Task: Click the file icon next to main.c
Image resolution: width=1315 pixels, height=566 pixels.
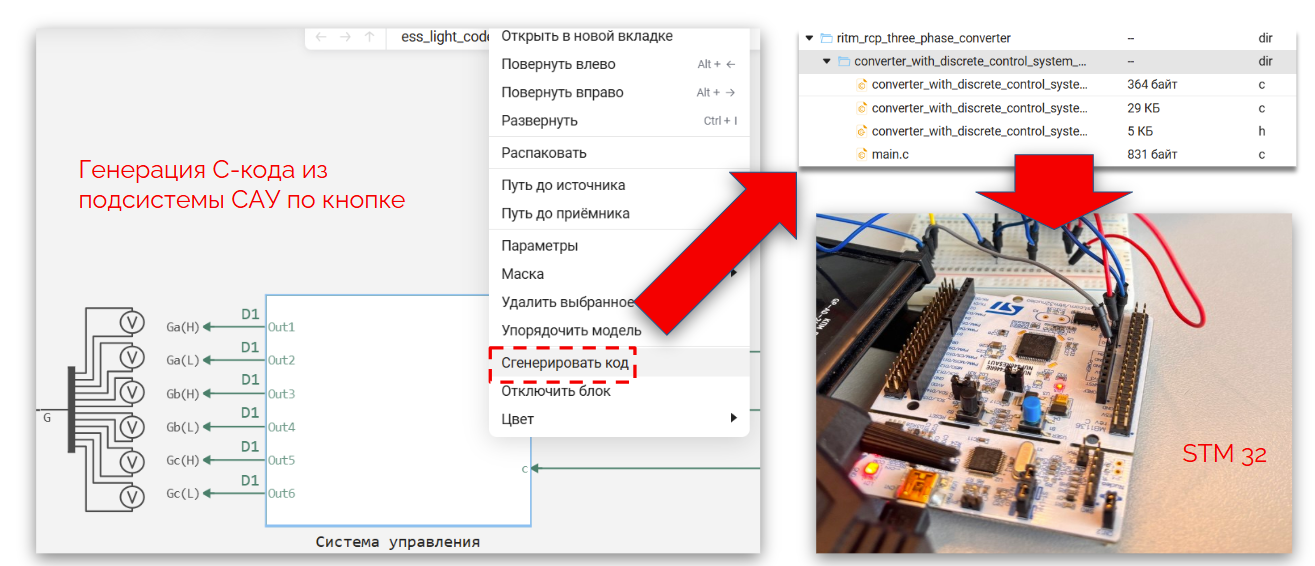Action: 862,155
